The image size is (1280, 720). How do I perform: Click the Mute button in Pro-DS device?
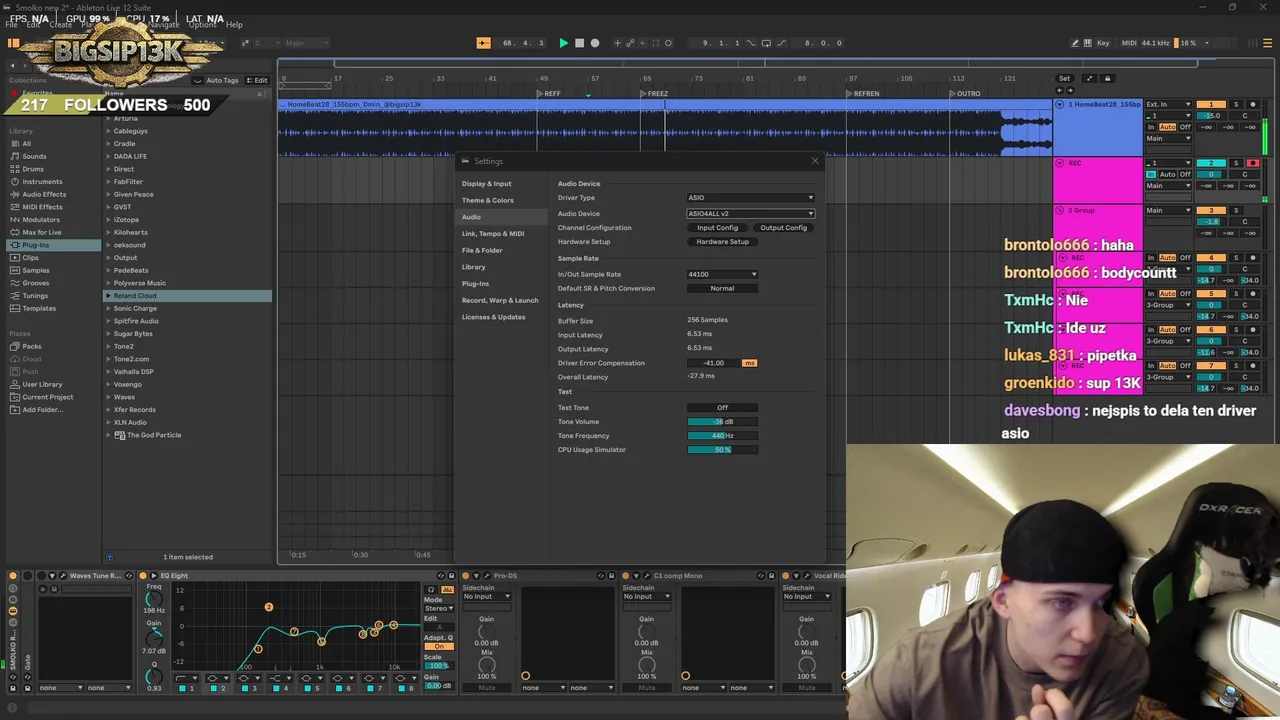(486, 688)
